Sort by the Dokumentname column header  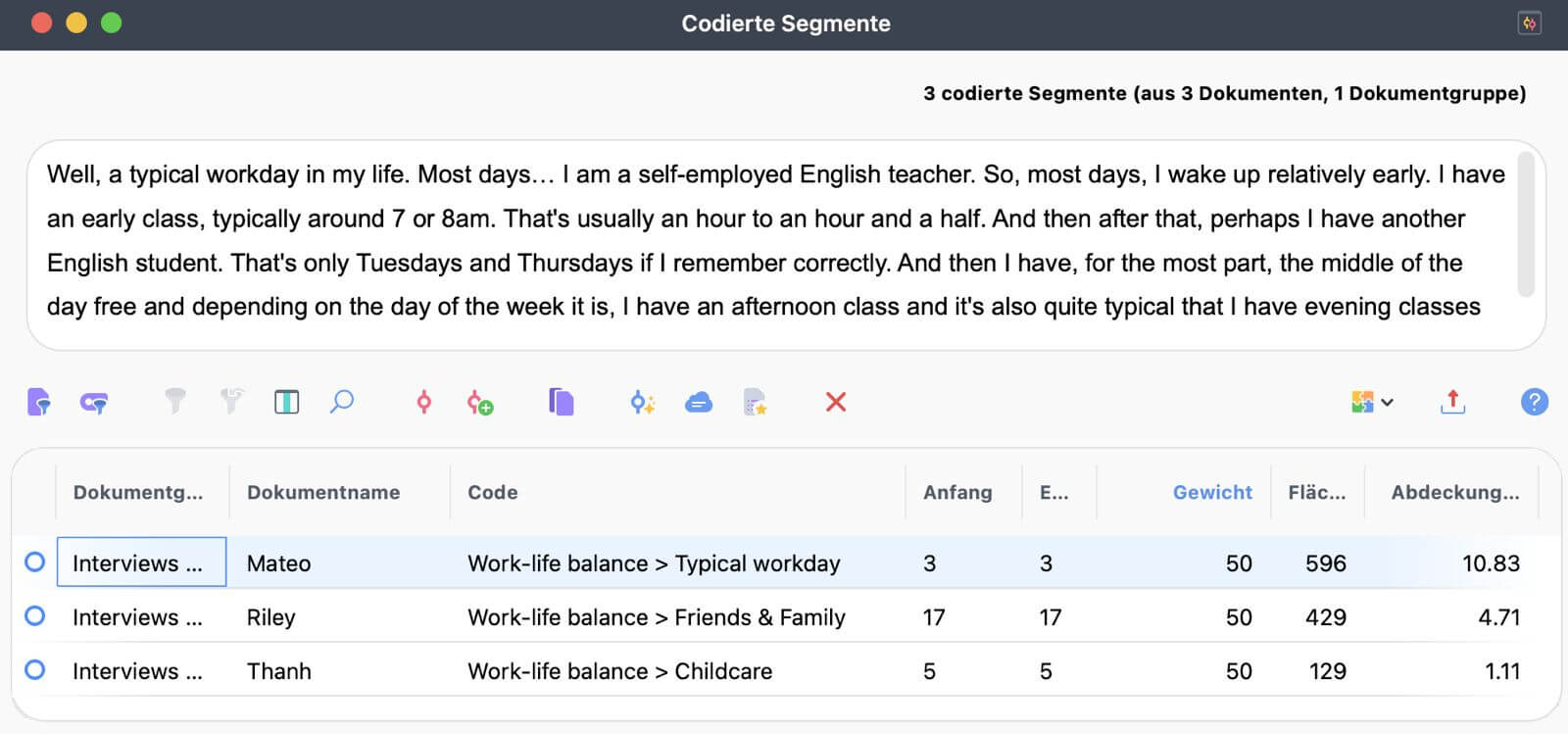coord(322,492)
